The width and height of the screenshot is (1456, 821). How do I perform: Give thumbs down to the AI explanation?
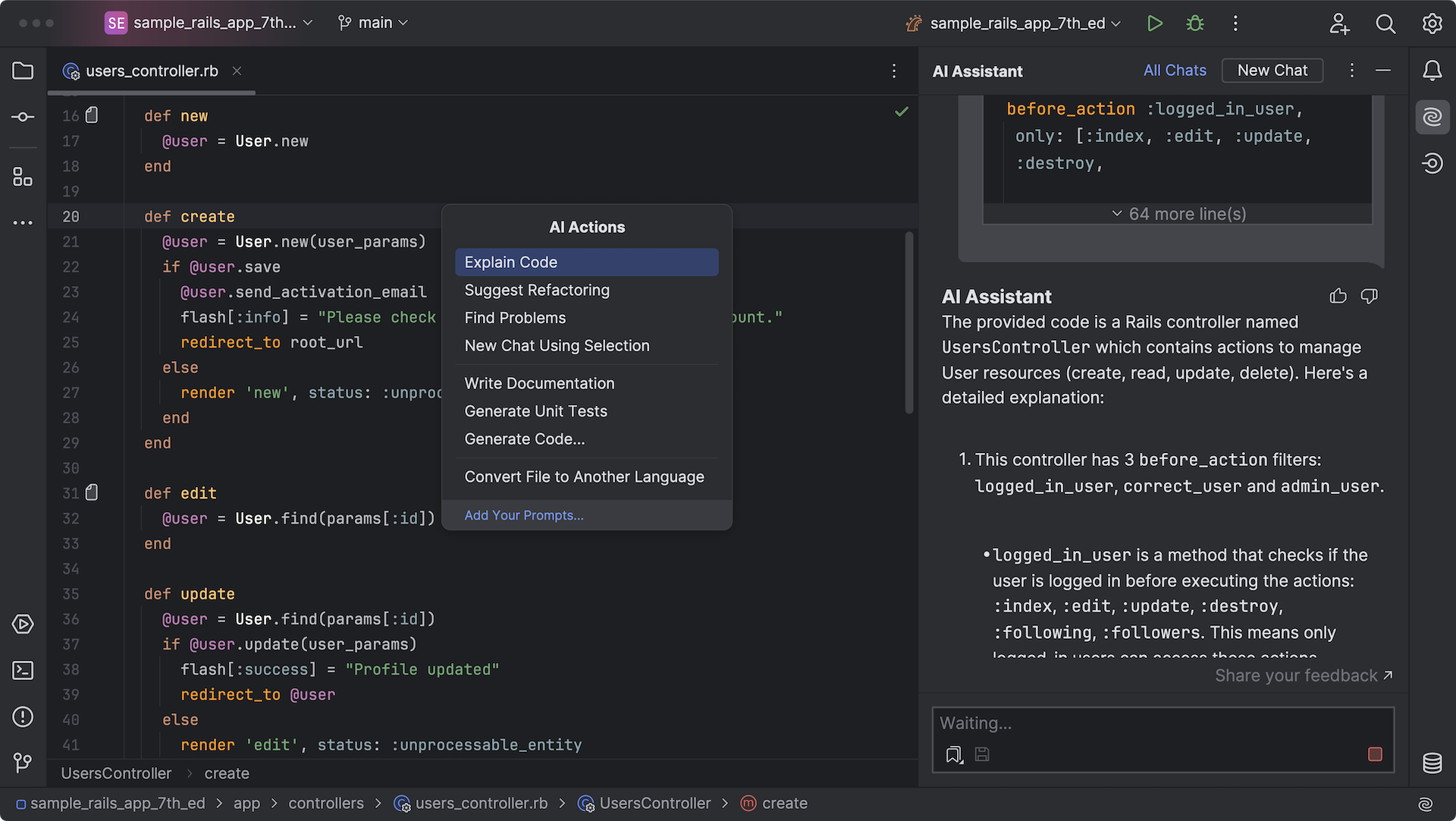point(1370,296)
